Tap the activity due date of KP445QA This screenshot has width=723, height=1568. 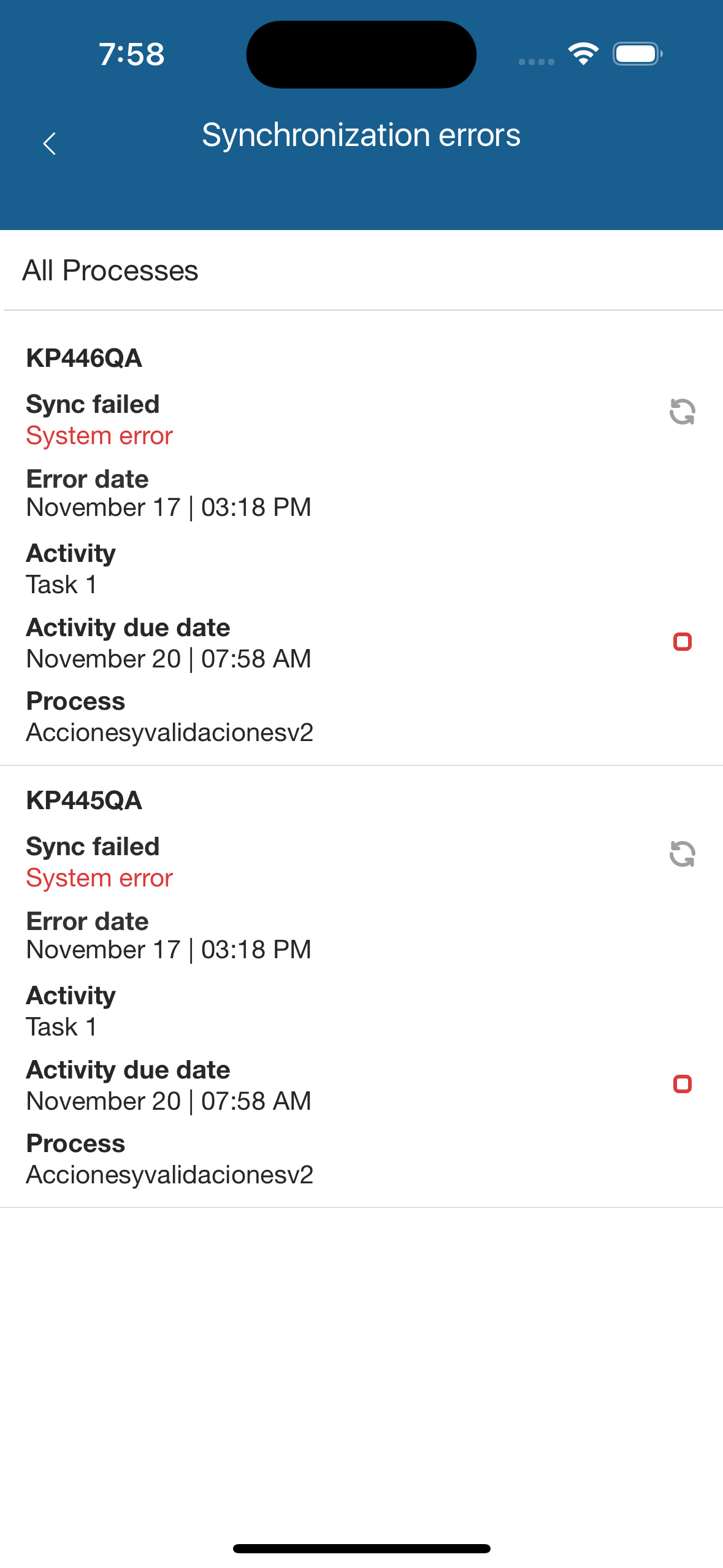coord(169,1101)
